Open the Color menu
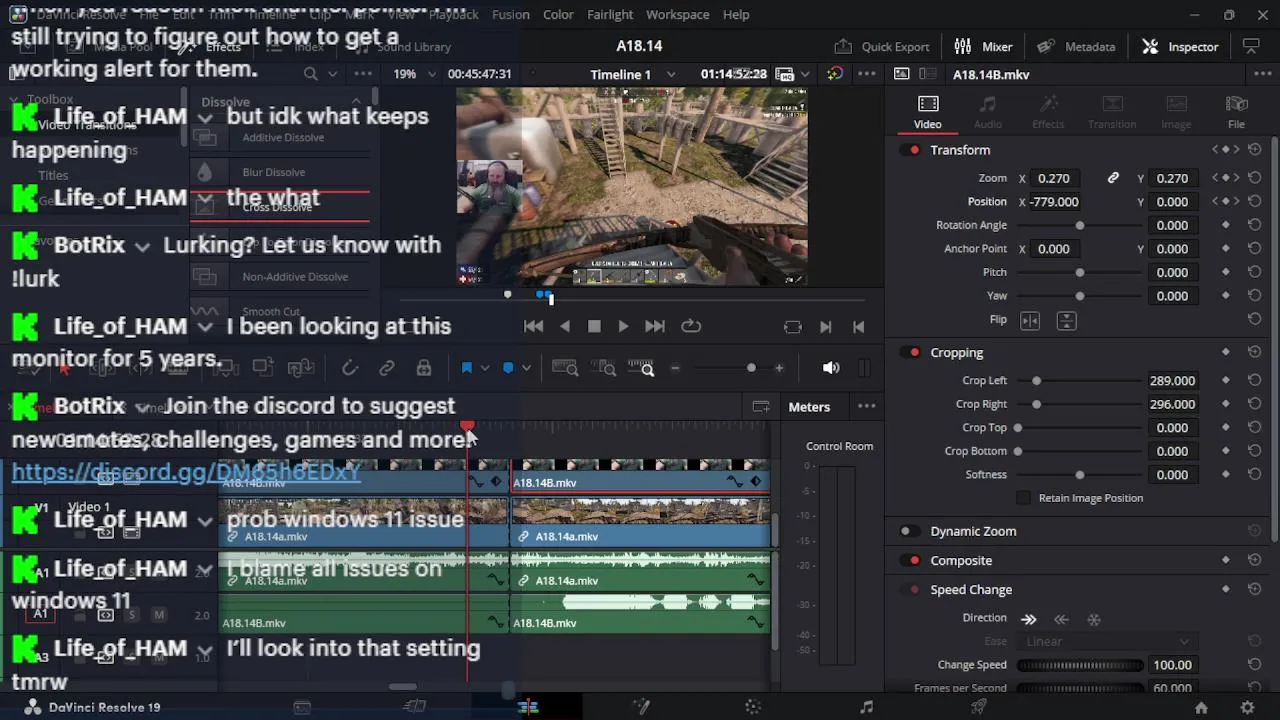This screenshot has width=1280, height=720. tap(558, 14)
